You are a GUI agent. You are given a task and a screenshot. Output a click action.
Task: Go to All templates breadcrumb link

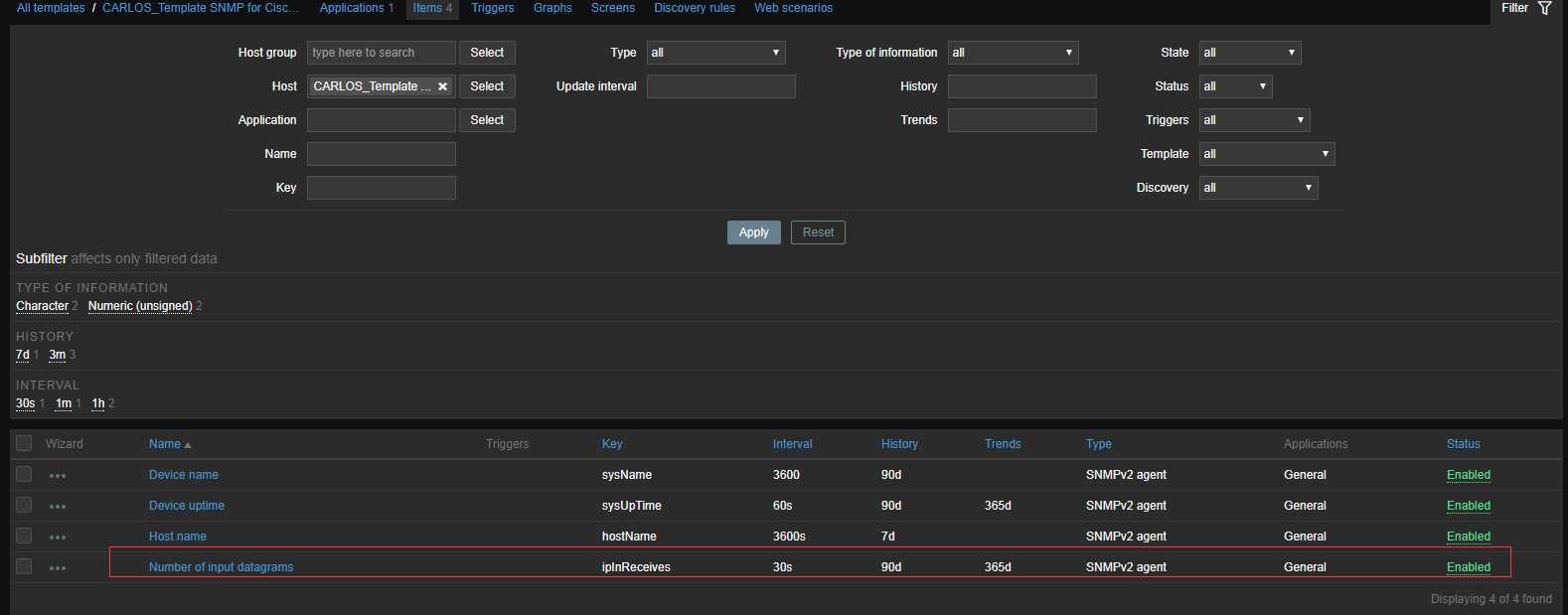[51, 8]
